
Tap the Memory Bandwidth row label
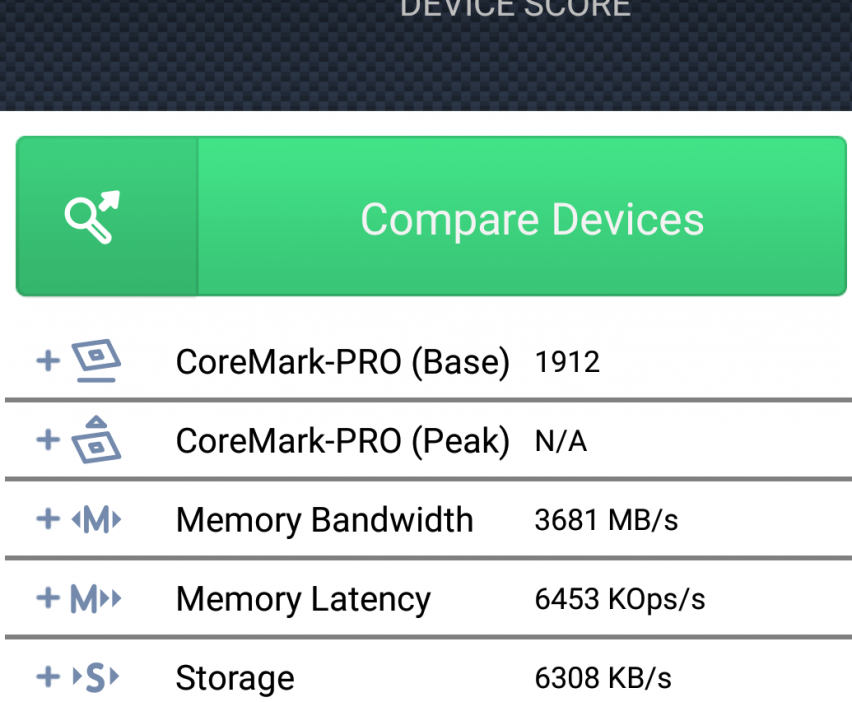tap(324, 520)
